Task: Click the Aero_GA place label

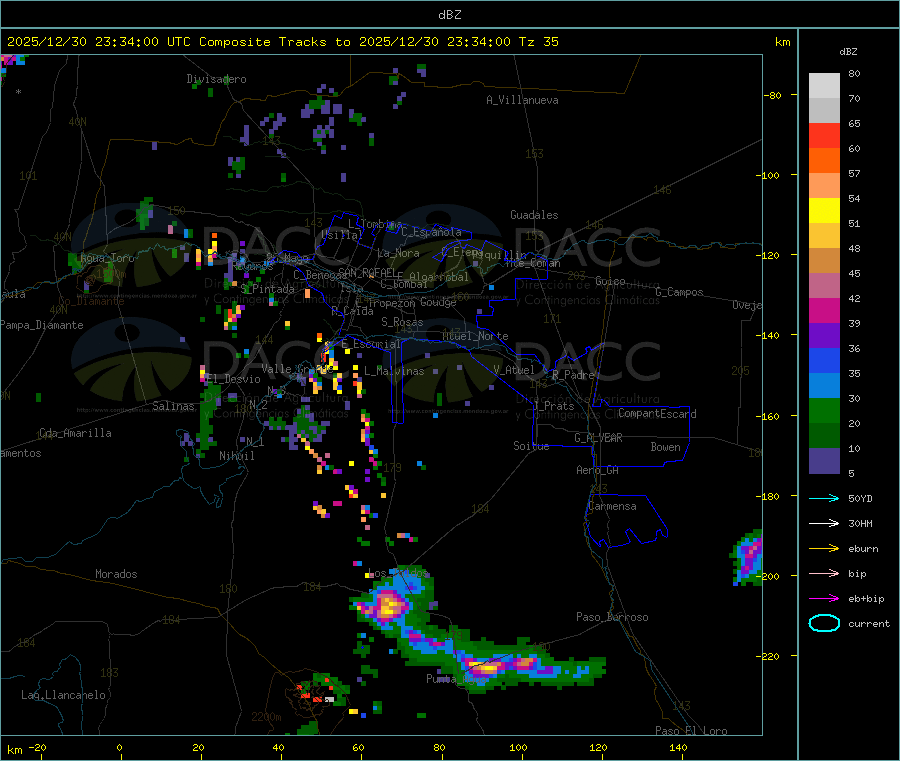Action: pyautogui.click(x=597, y=470)
